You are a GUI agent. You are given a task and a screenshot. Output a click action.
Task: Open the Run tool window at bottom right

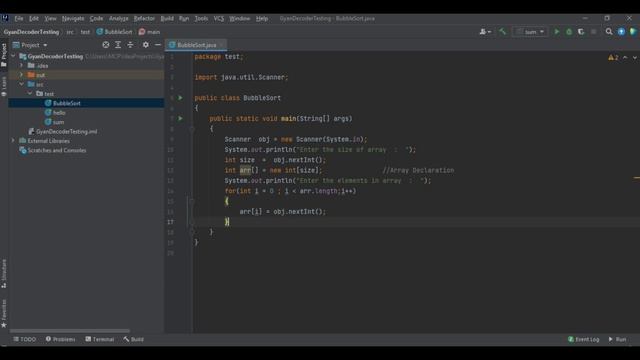pyautogui.click(x=617, y=339)
